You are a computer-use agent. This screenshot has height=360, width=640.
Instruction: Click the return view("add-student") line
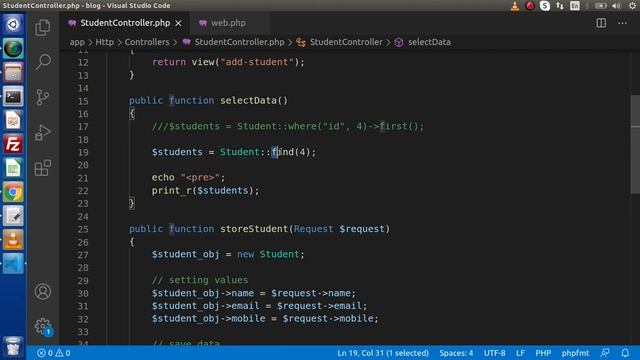[x=228, y=62]
